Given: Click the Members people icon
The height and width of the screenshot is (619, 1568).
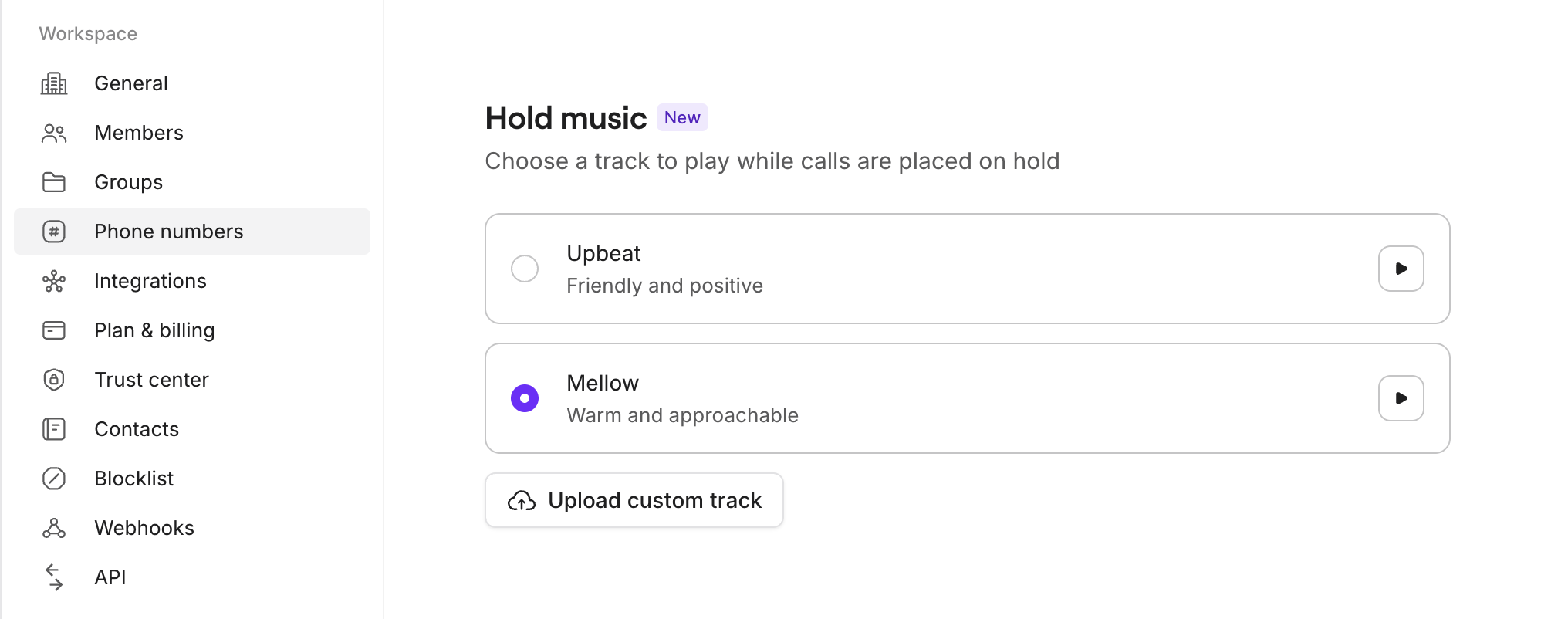Looking at the screenshot, I should pos(53,132).
